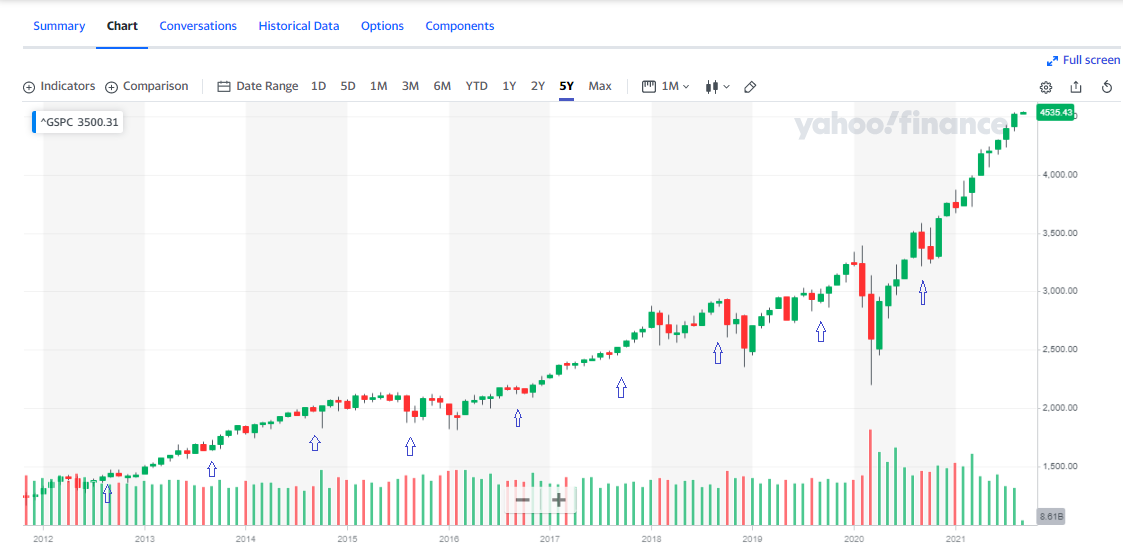Click the 2016 year label
This screenshot has width=1123, height=552.
click(448, 537)
